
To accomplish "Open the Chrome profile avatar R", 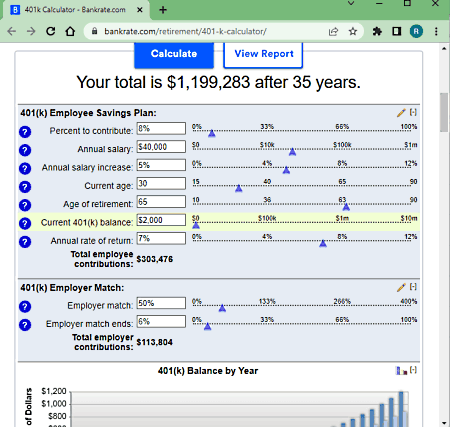I will (416, 31).
